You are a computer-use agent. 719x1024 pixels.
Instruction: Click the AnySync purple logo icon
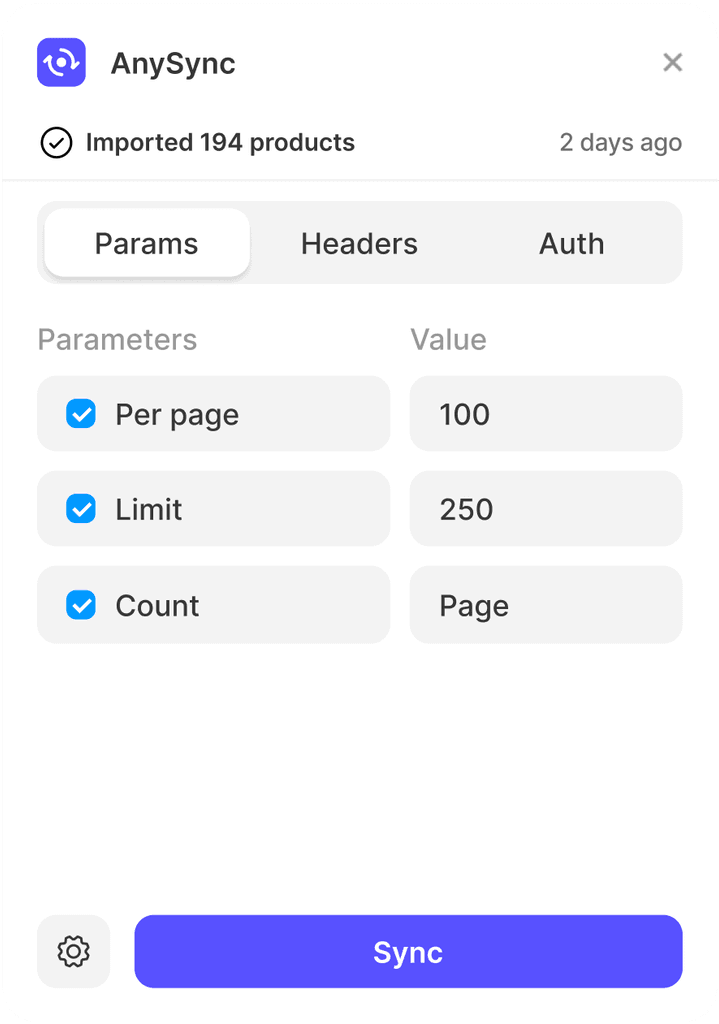61,63
